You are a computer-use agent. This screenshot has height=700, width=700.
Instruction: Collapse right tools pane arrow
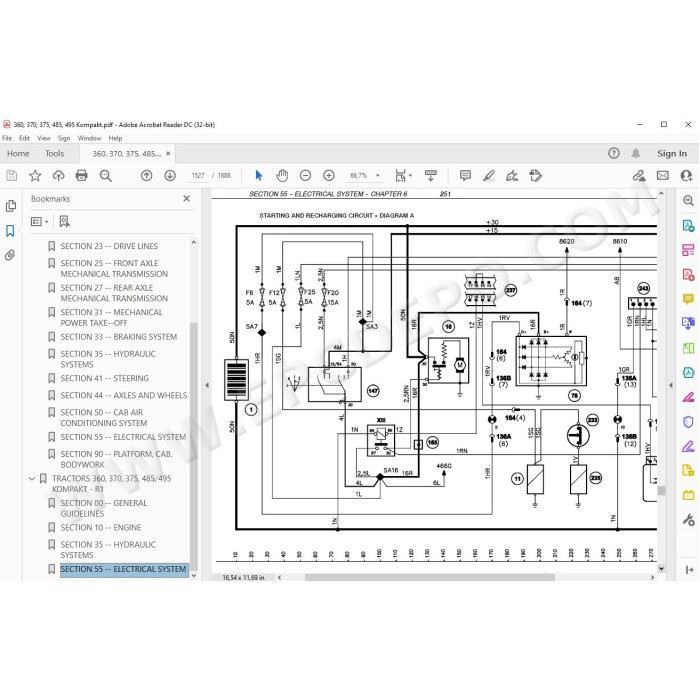(x=671, y=385)
